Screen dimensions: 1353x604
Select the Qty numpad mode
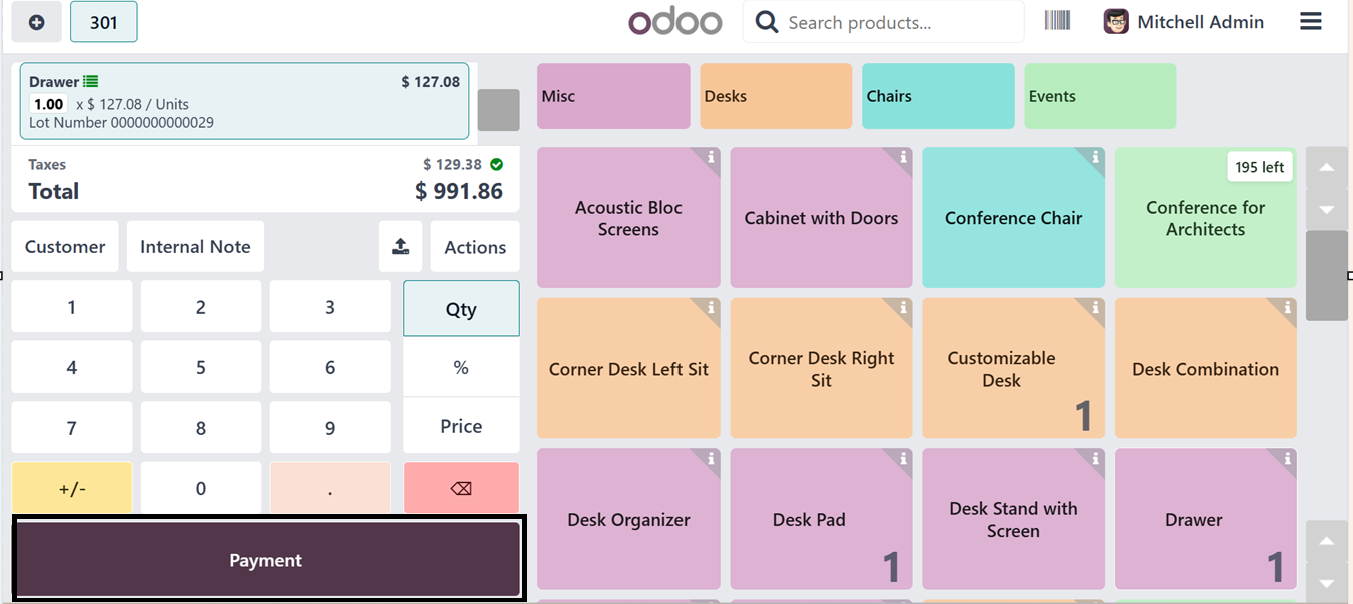click(461, 309)
